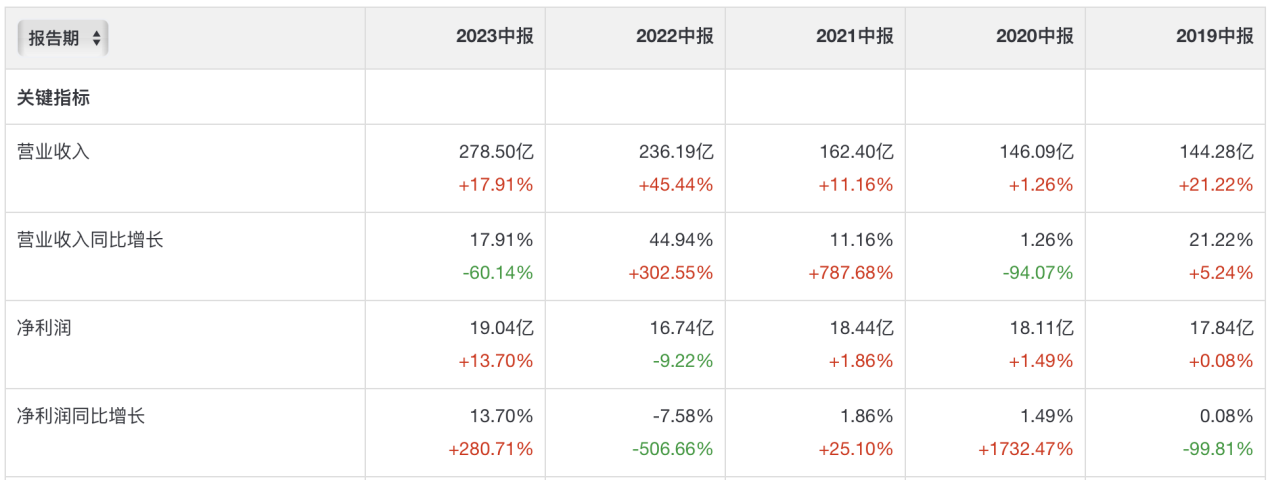
Task: Select the 2022中报 column header
Action: (x=674, y=37)
